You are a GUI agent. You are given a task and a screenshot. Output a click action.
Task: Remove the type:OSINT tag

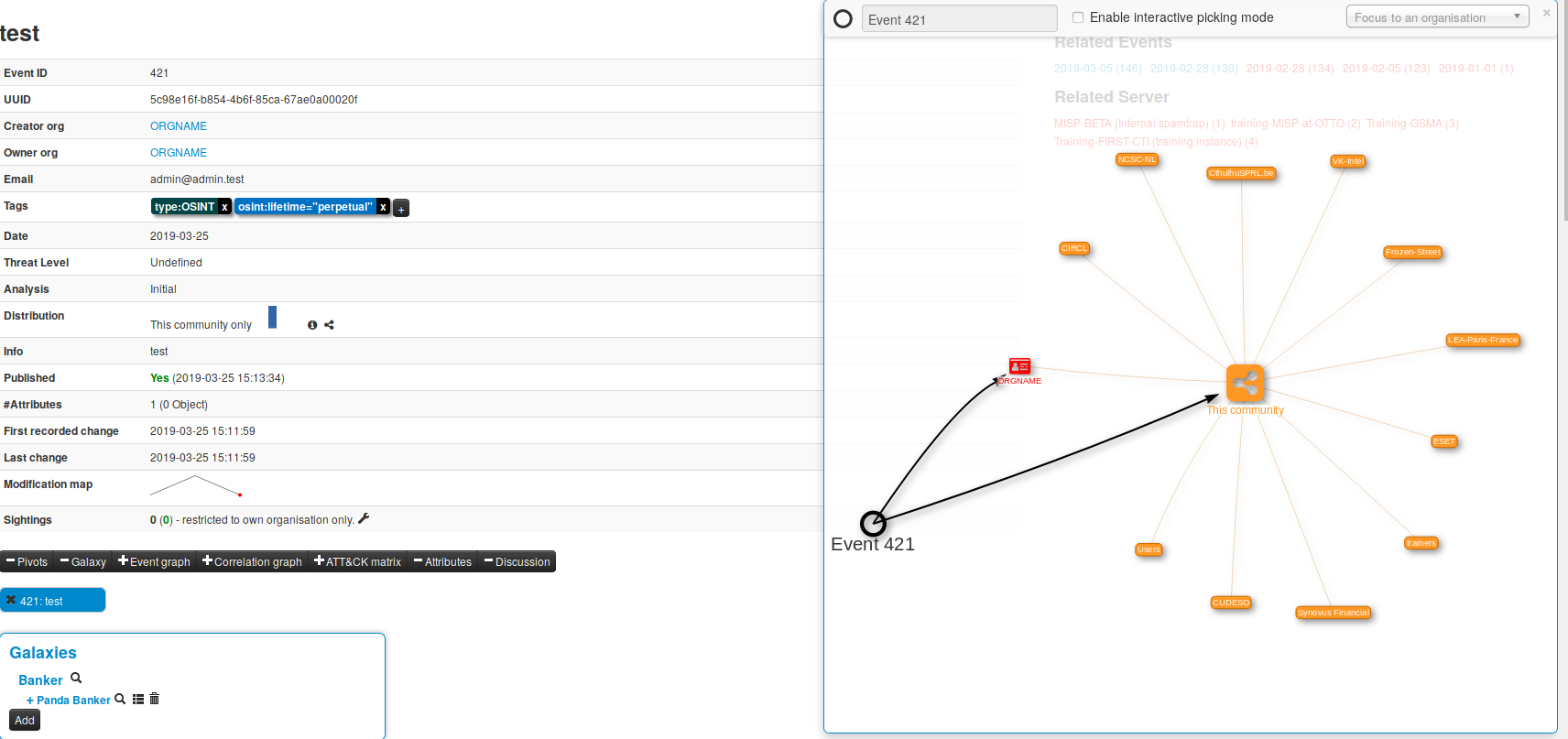coord(224,207)
